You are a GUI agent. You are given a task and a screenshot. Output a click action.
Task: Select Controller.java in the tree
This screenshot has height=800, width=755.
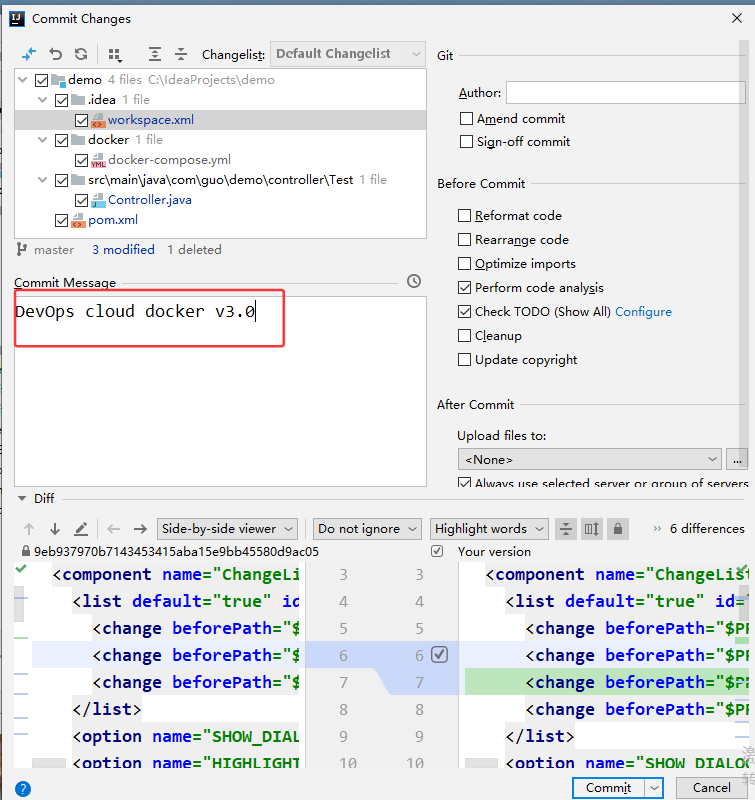[149, 200]
